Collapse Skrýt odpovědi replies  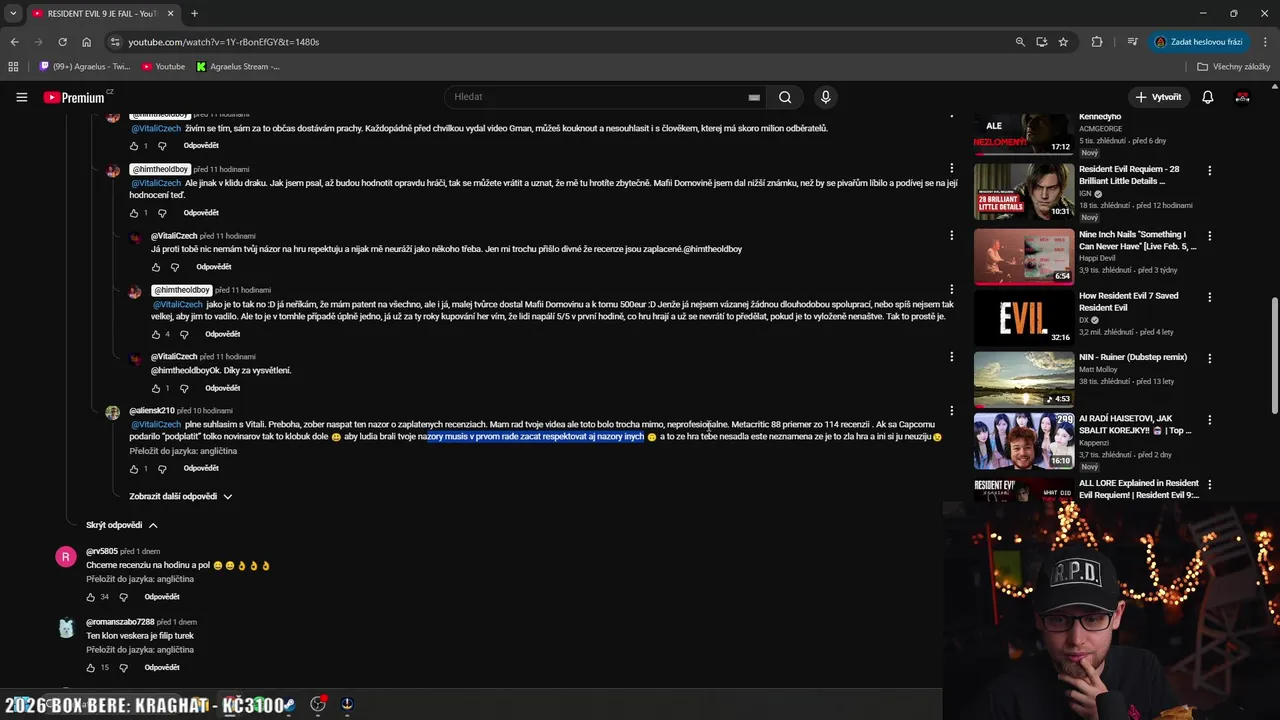tap(121, 525)
